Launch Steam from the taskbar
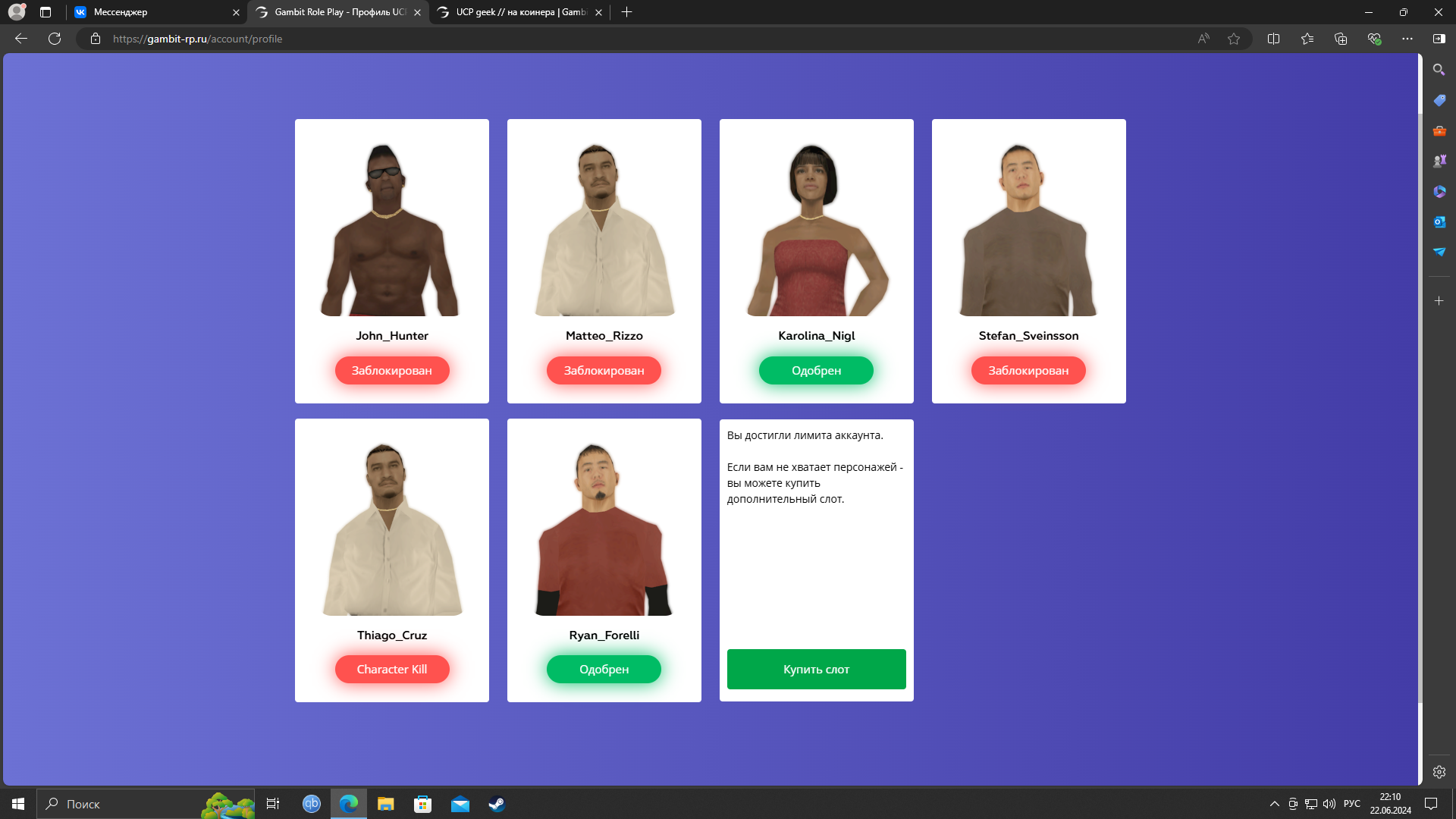 pos(497,804)
